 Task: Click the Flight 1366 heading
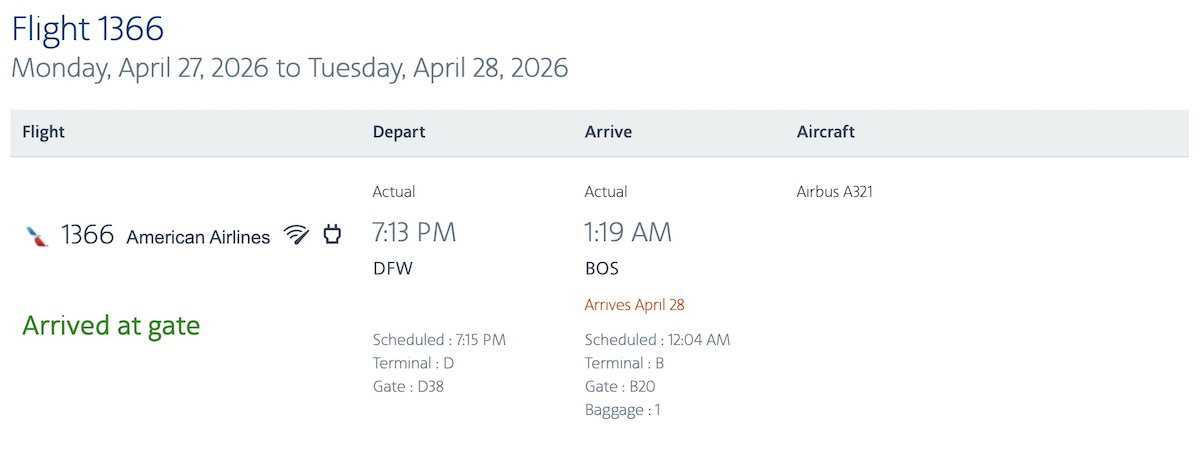point(88,30)
